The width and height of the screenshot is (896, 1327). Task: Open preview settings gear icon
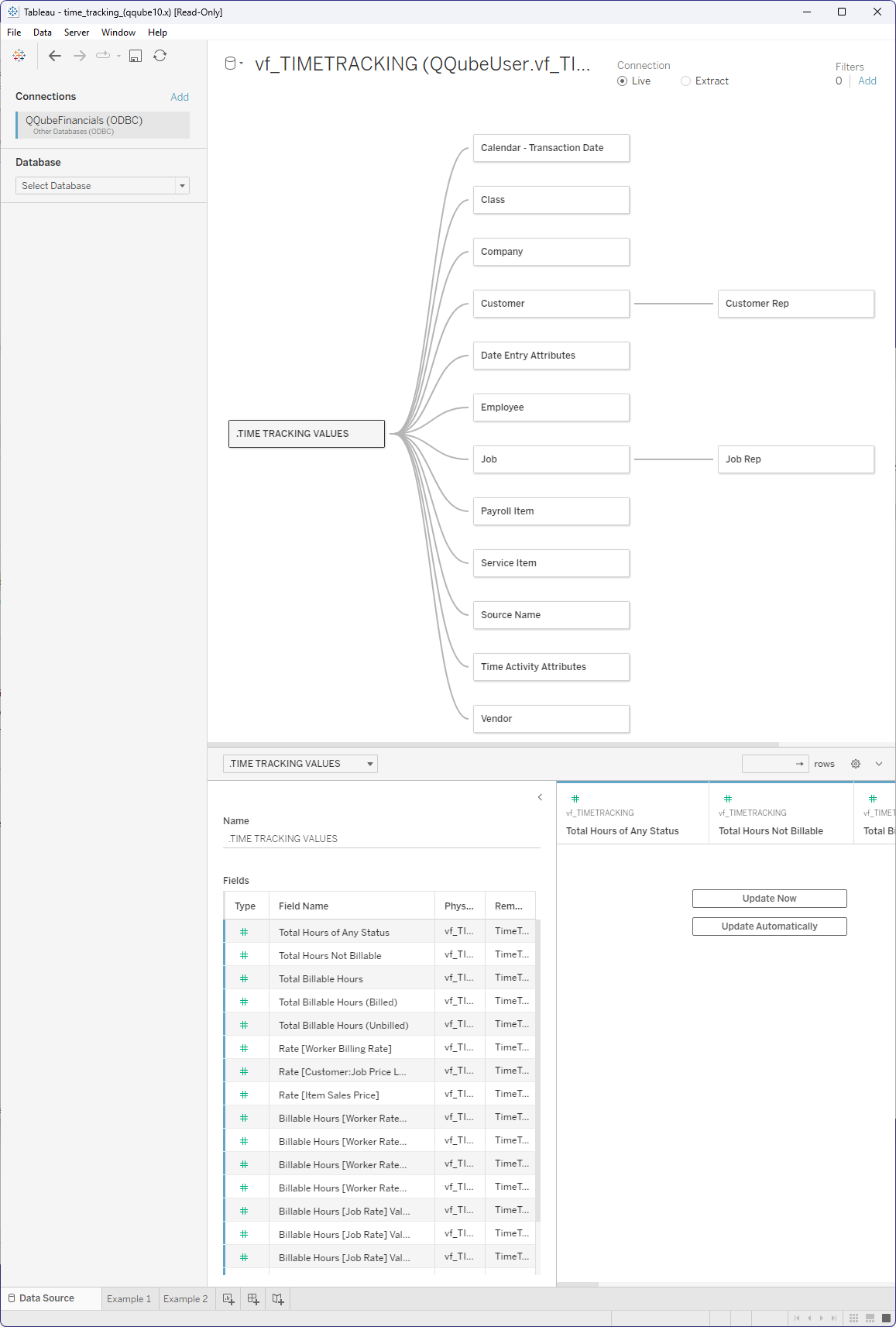[x=856, y=764]
